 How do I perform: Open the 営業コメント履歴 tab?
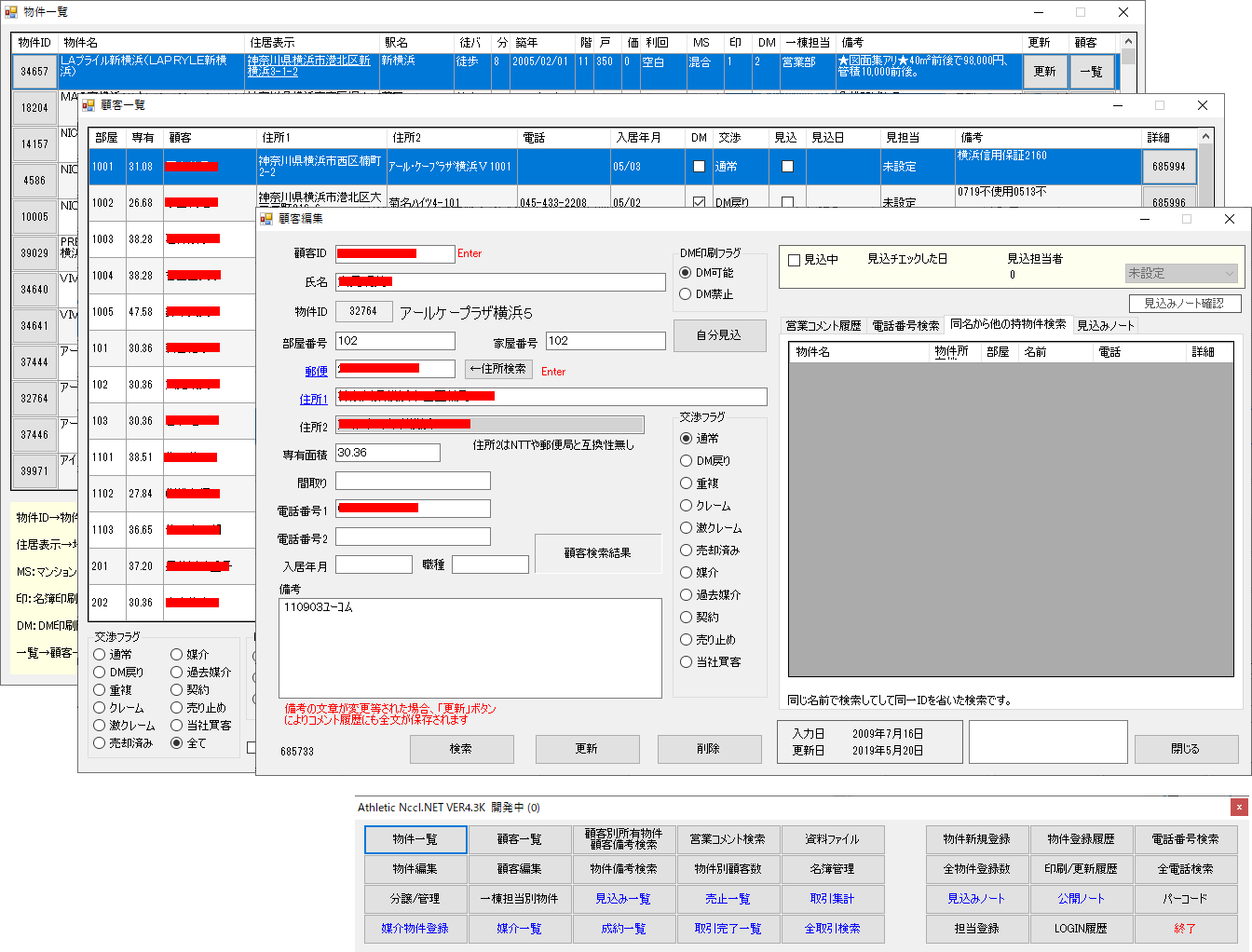click(823, 326)
